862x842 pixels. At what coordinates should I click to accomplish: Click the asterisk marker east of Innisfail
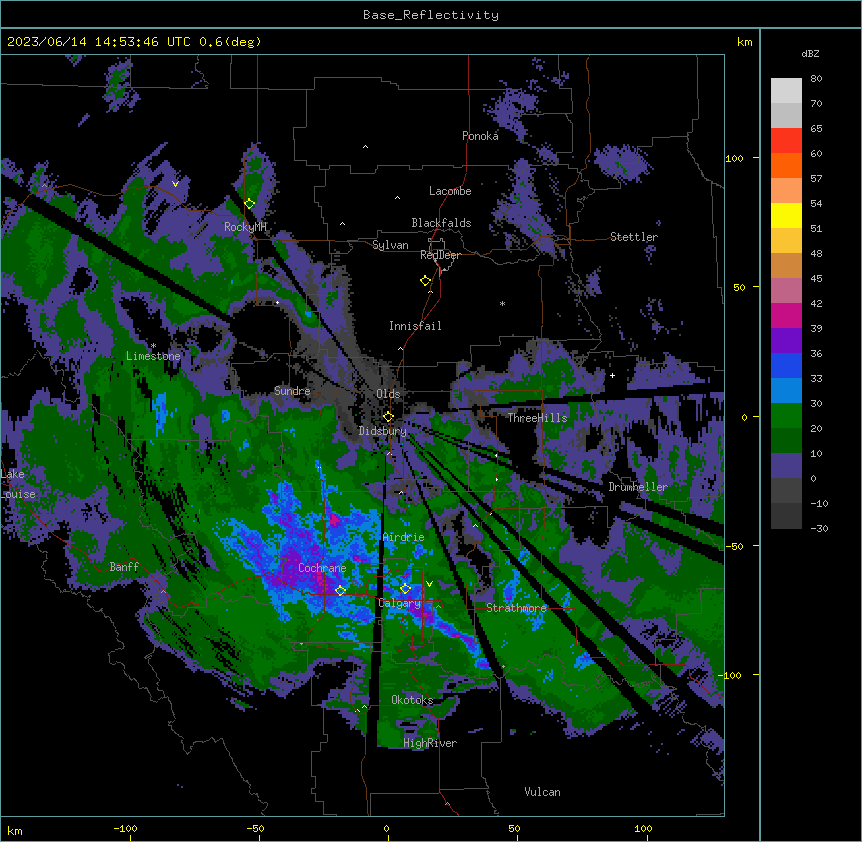[x=502, y=303]
